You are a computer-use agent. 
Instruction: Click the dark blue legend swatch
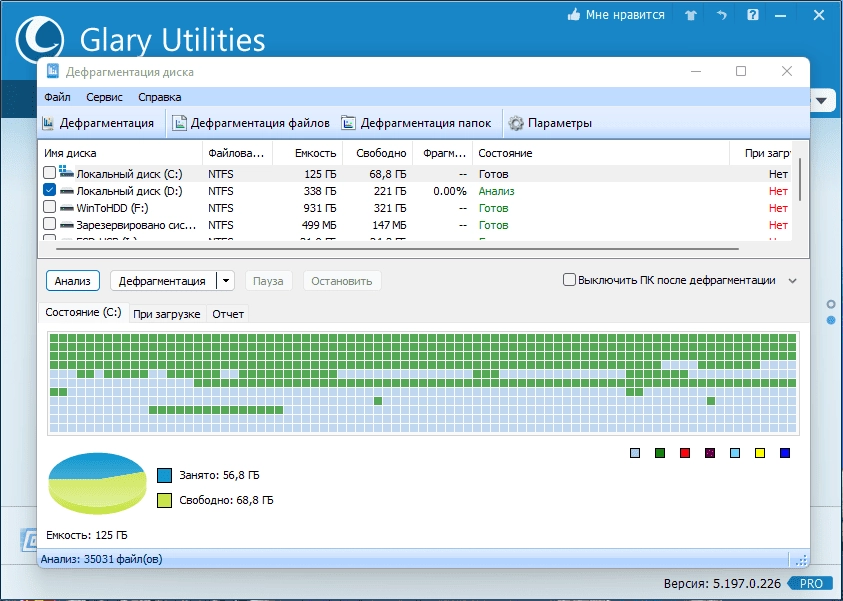(785, 453)
